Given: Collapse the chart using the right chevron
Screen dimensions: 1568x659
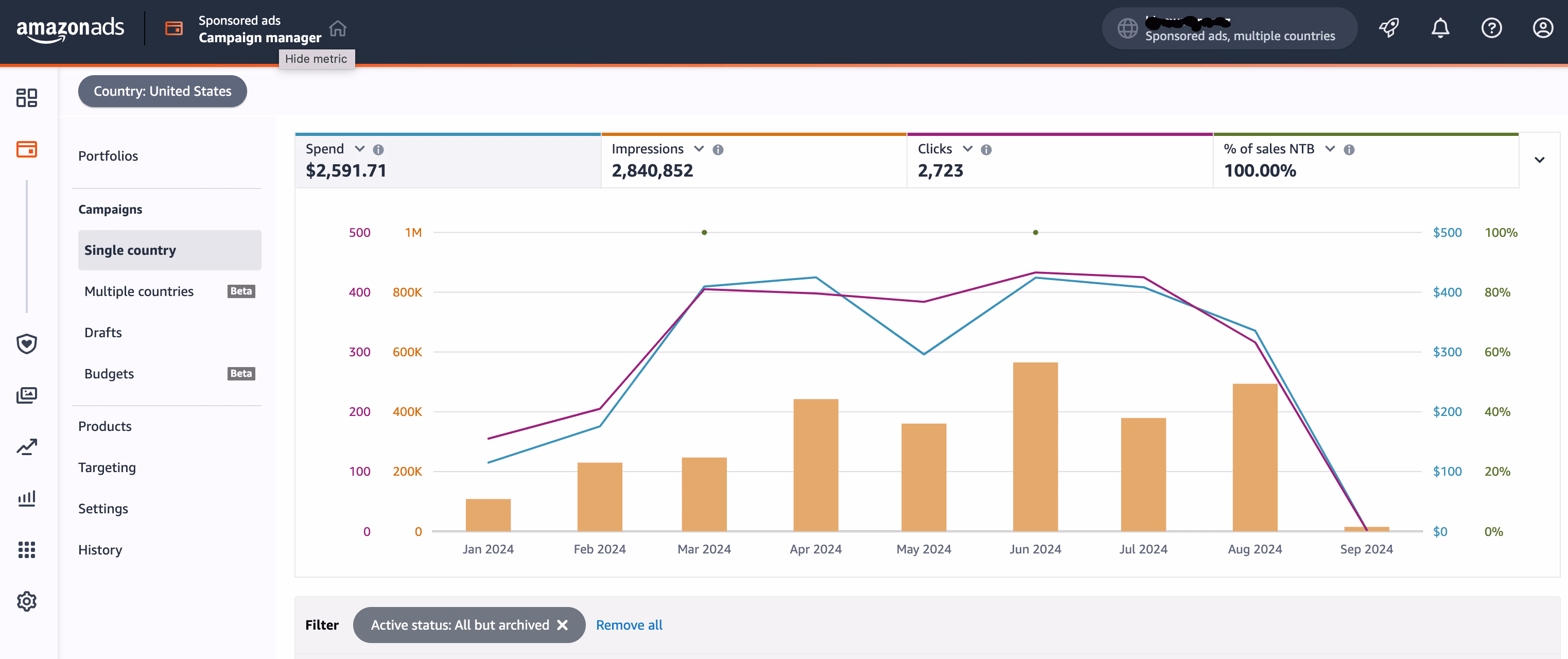Looking at the screenshot, I should click(x=1539, y=160).
